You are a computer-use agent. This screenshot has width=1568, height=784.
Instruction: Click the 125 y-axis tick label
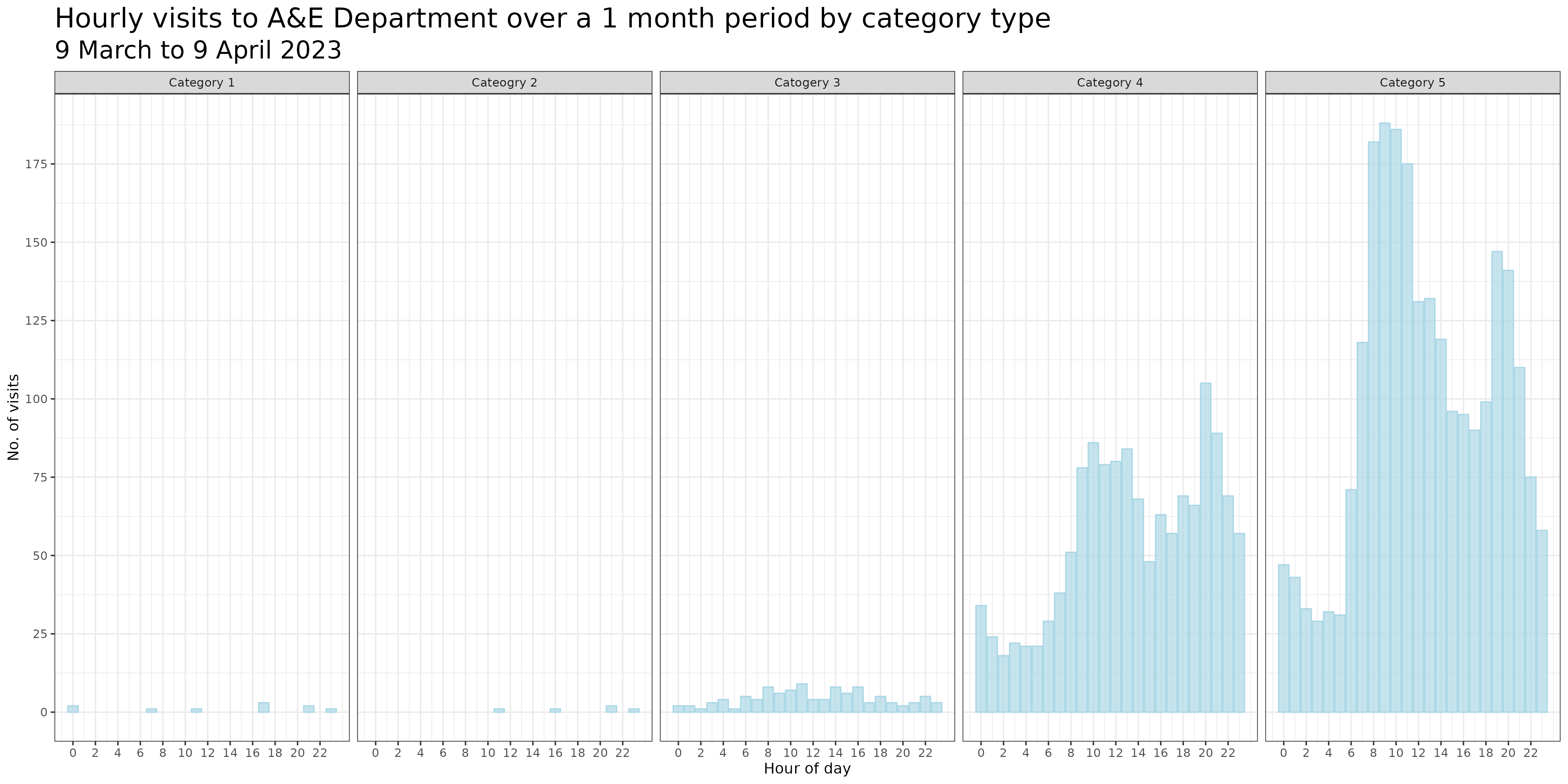coord(36,321)
